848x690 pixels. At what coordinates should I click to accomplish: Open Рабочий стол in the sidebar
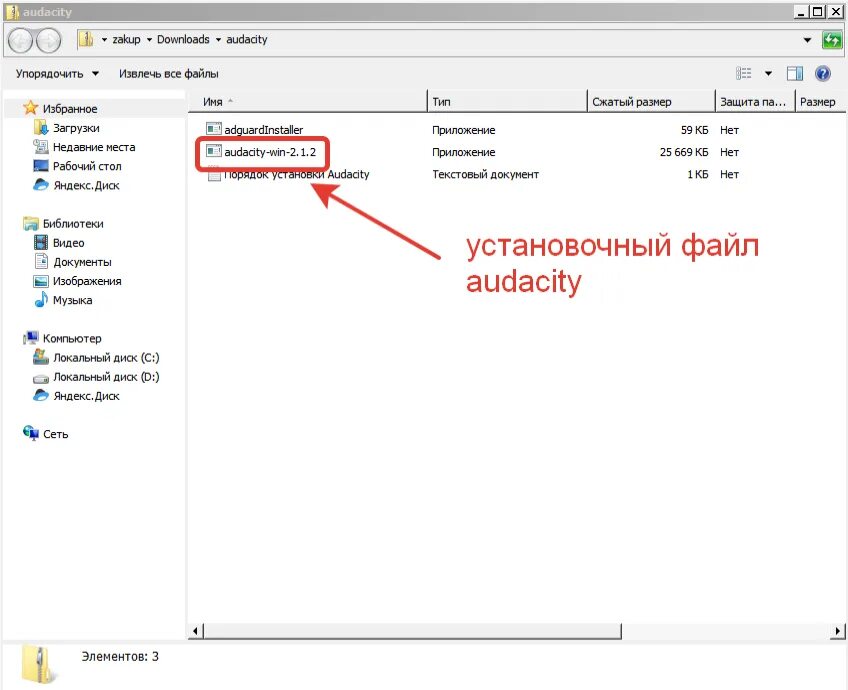[87, 166]
